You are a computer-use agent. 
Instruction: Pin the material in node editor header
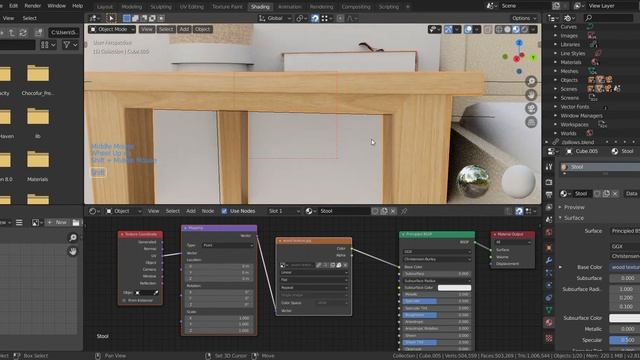404,211
